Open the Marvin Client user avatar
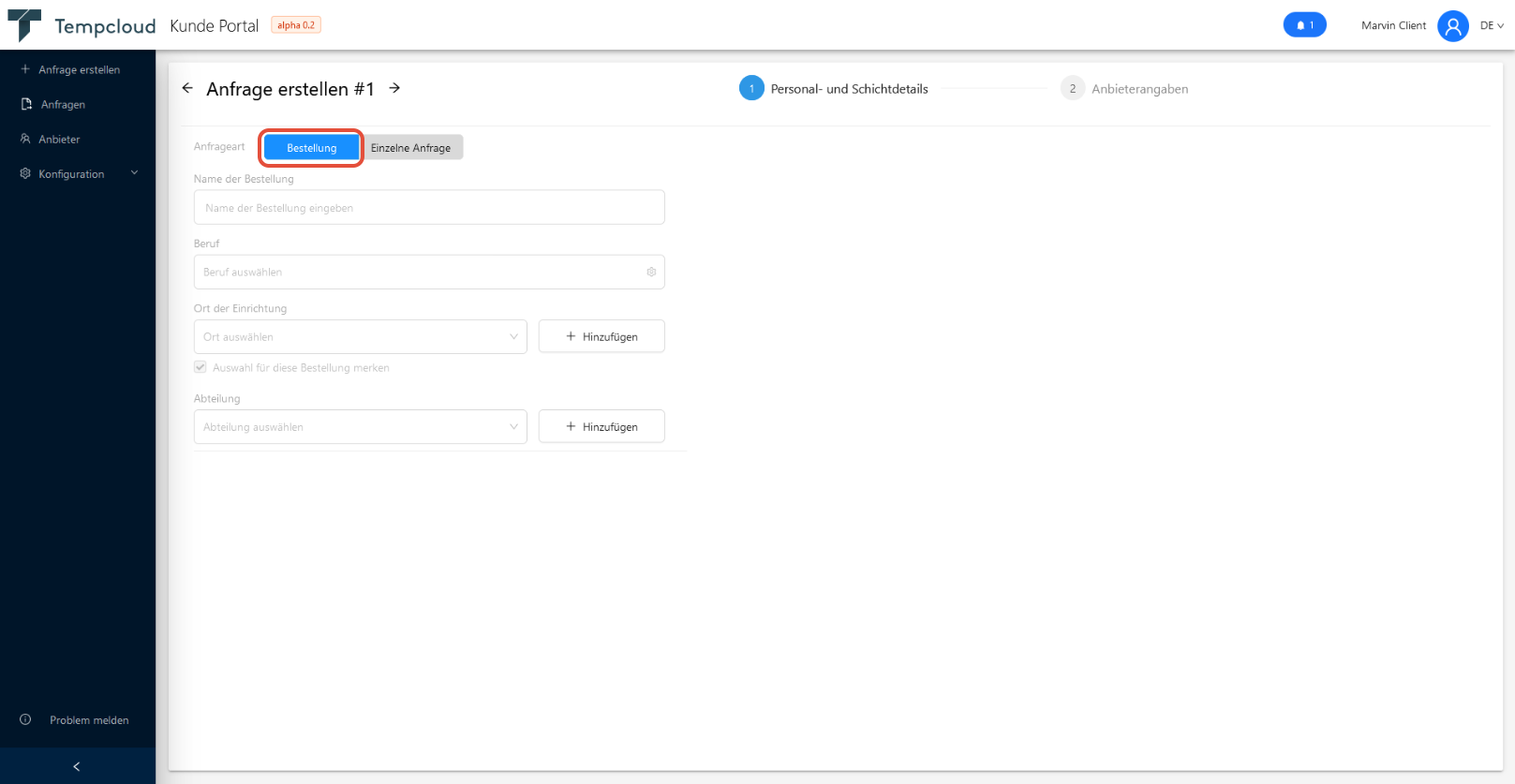Image resolution: width=1515 pixels, height=784 pixels. pyautogui.click(x=1452, y=26)
